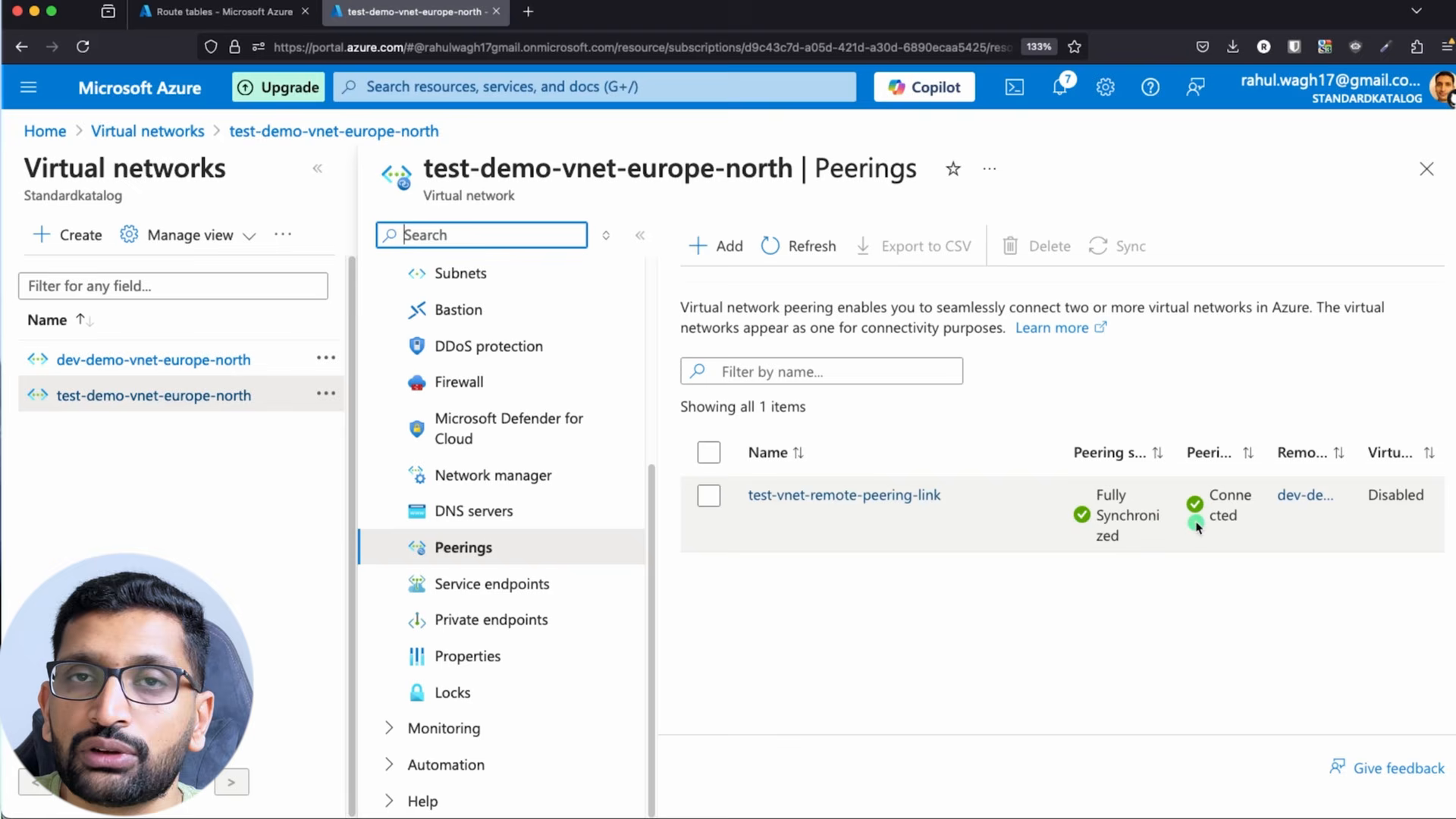Viewport: 1456px width, 819px height.
Task: Open the help question mark icon
Action: 1150,87
